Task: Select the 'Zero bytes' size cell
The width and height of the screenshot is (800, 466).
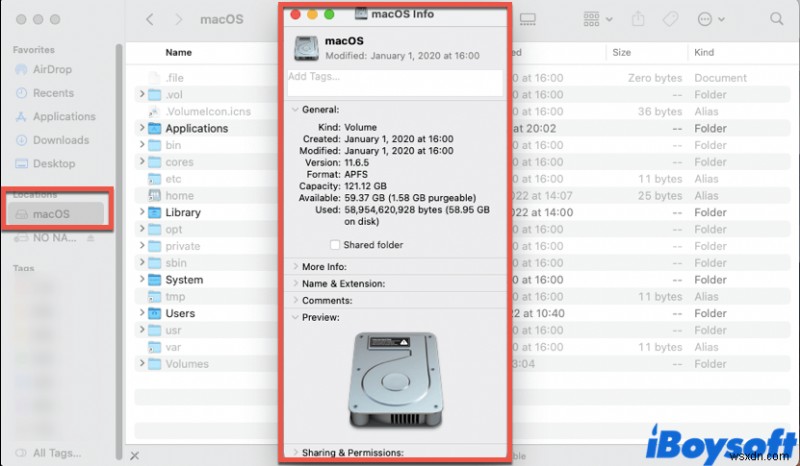Action: click(655, 78)
